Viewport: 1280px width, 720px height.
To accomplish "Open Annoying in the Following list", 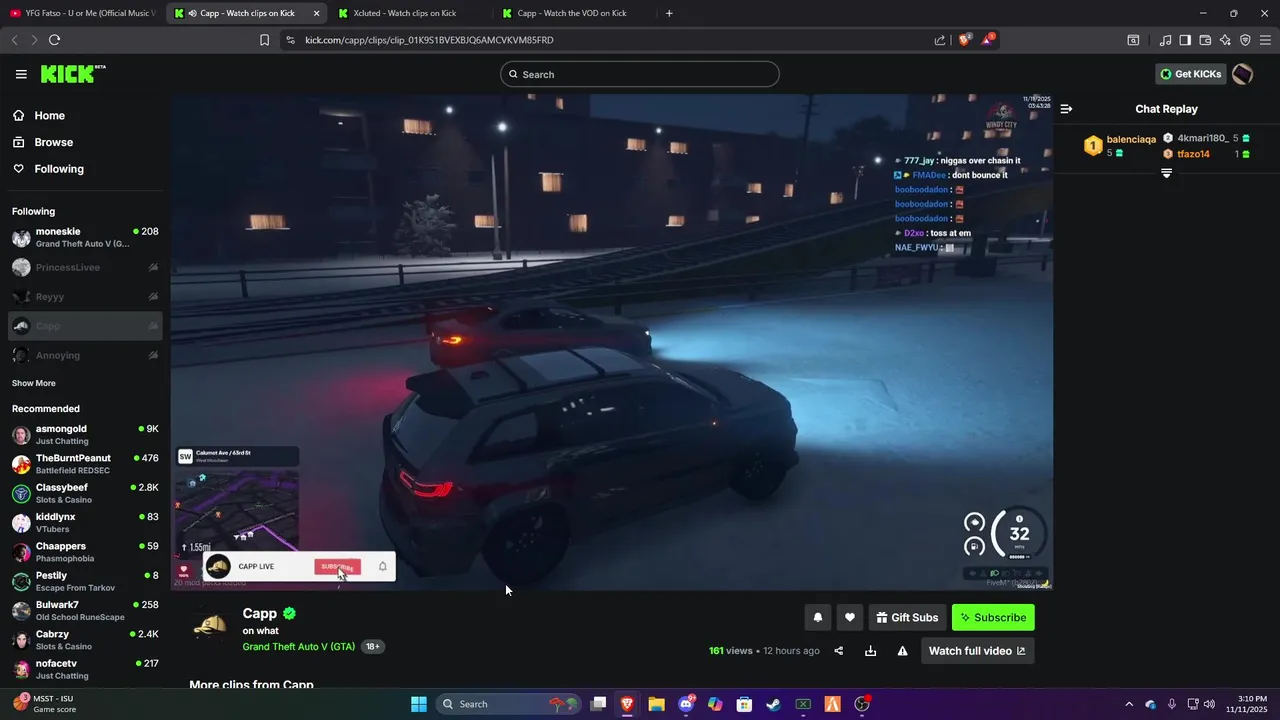I will [85, 355].
